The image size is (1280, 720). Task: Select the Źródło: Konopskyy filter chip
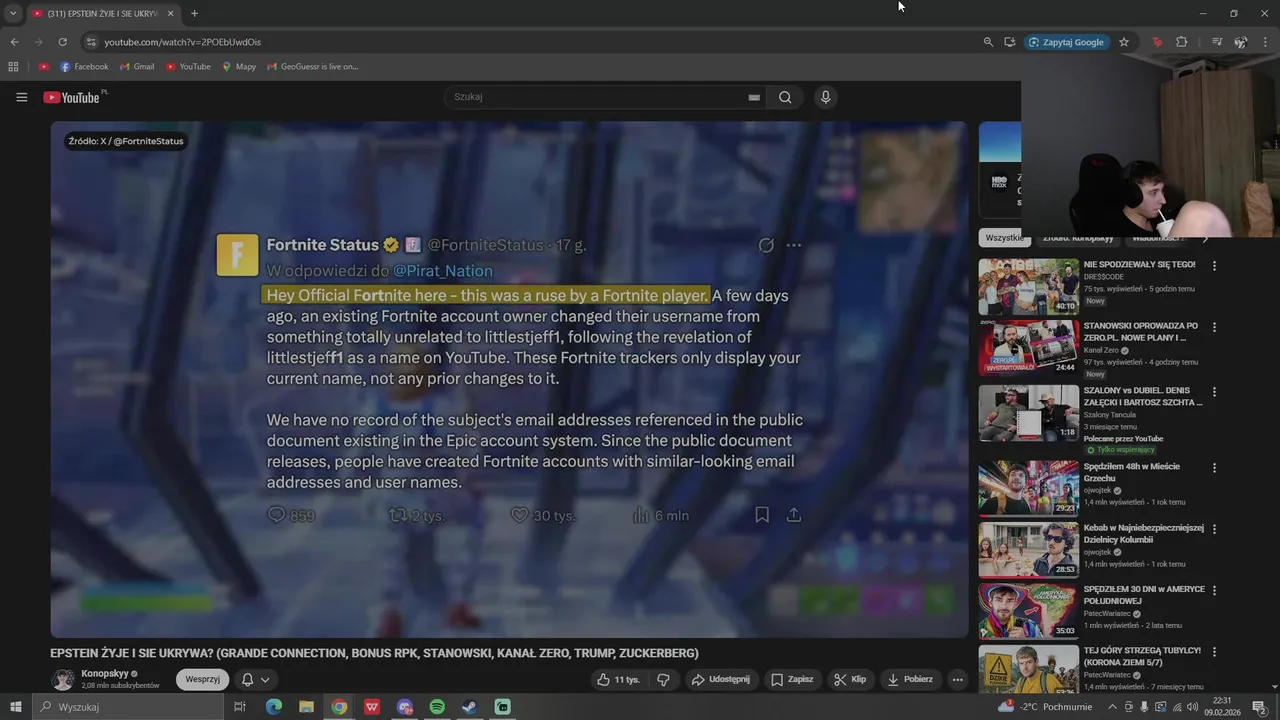[x=1078, y=238]
